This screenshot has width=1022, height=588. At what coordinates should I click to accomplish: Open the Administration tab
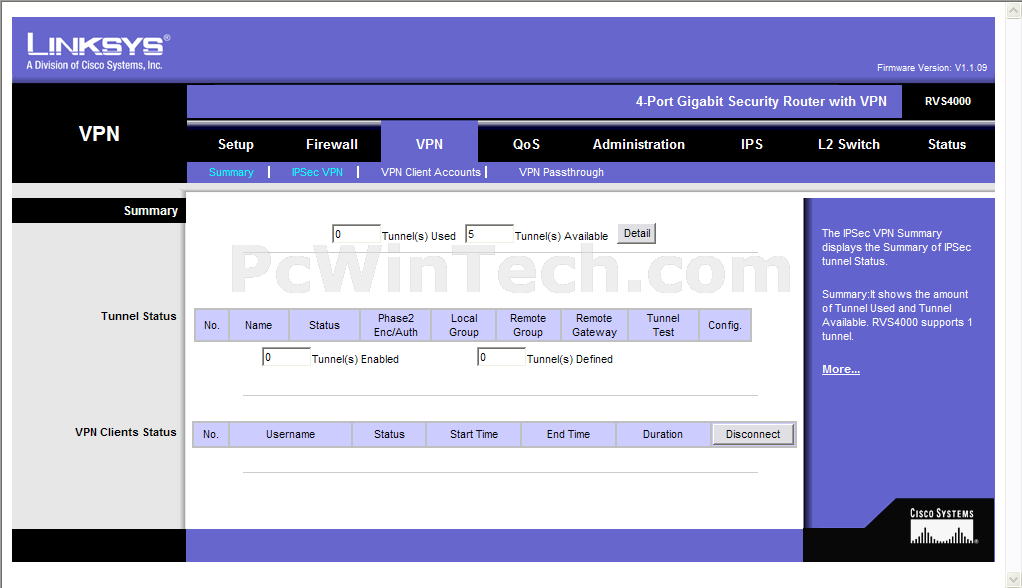coord(639,144)
